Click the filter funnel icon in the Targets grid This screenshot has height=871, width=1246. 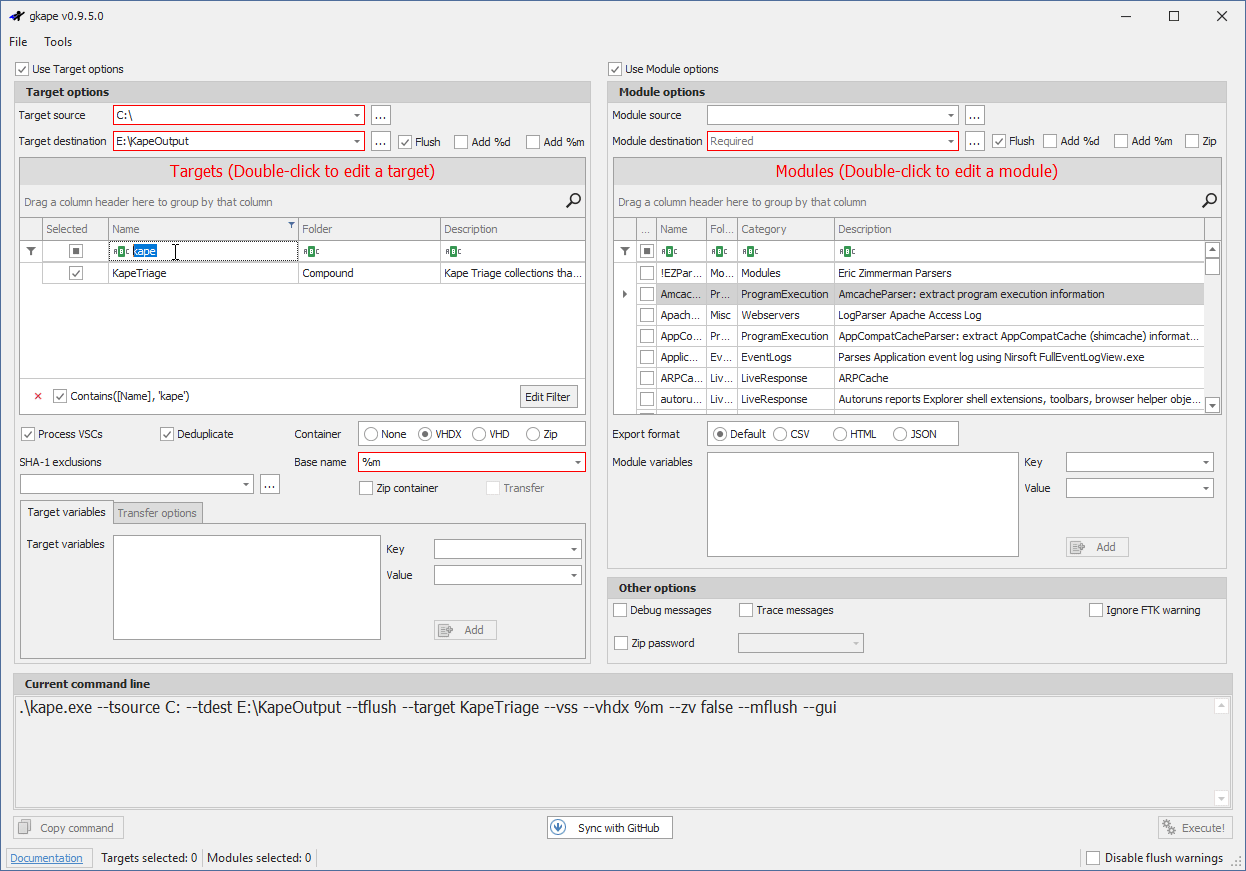click(30, 250)
